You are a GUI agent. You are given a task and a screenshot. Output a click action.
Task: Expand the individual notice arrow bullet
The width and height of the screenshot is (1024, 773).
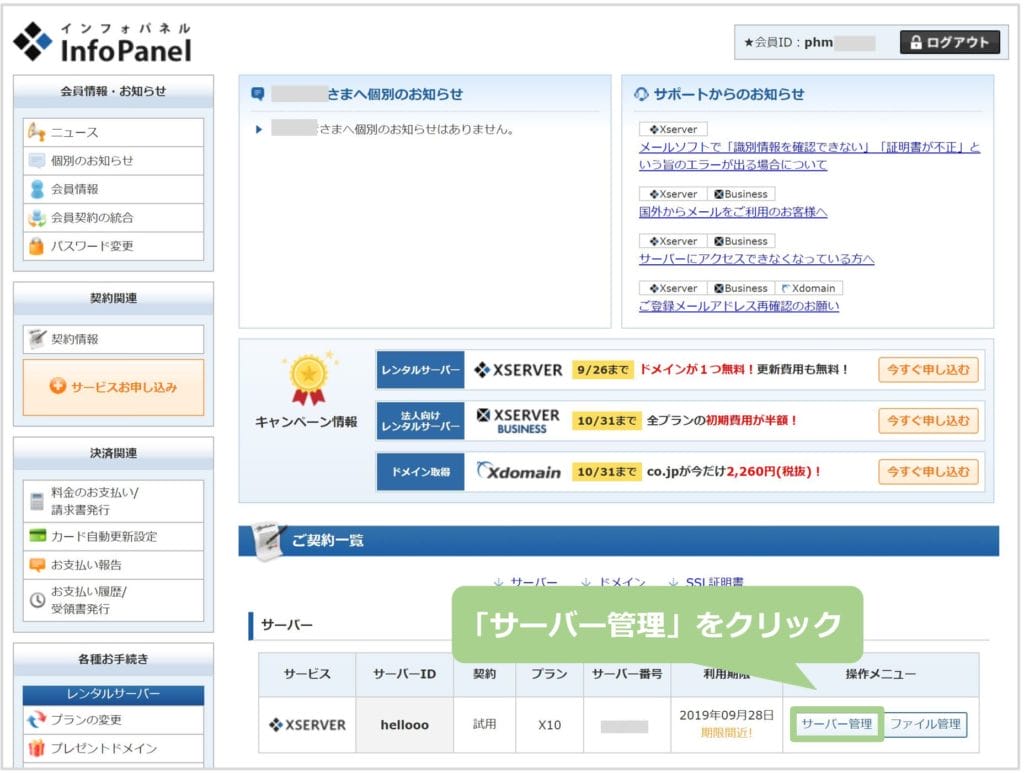[259, 129]
